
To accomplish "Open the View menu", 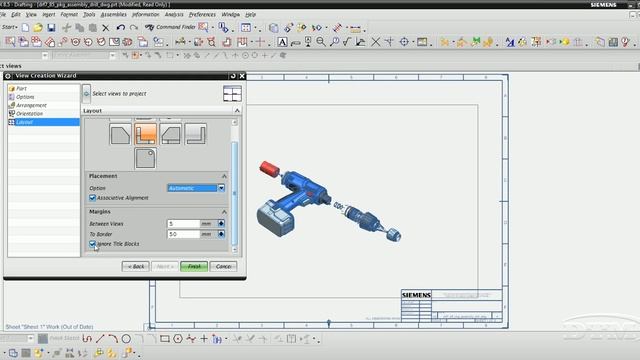I will [x=31, y=14].
